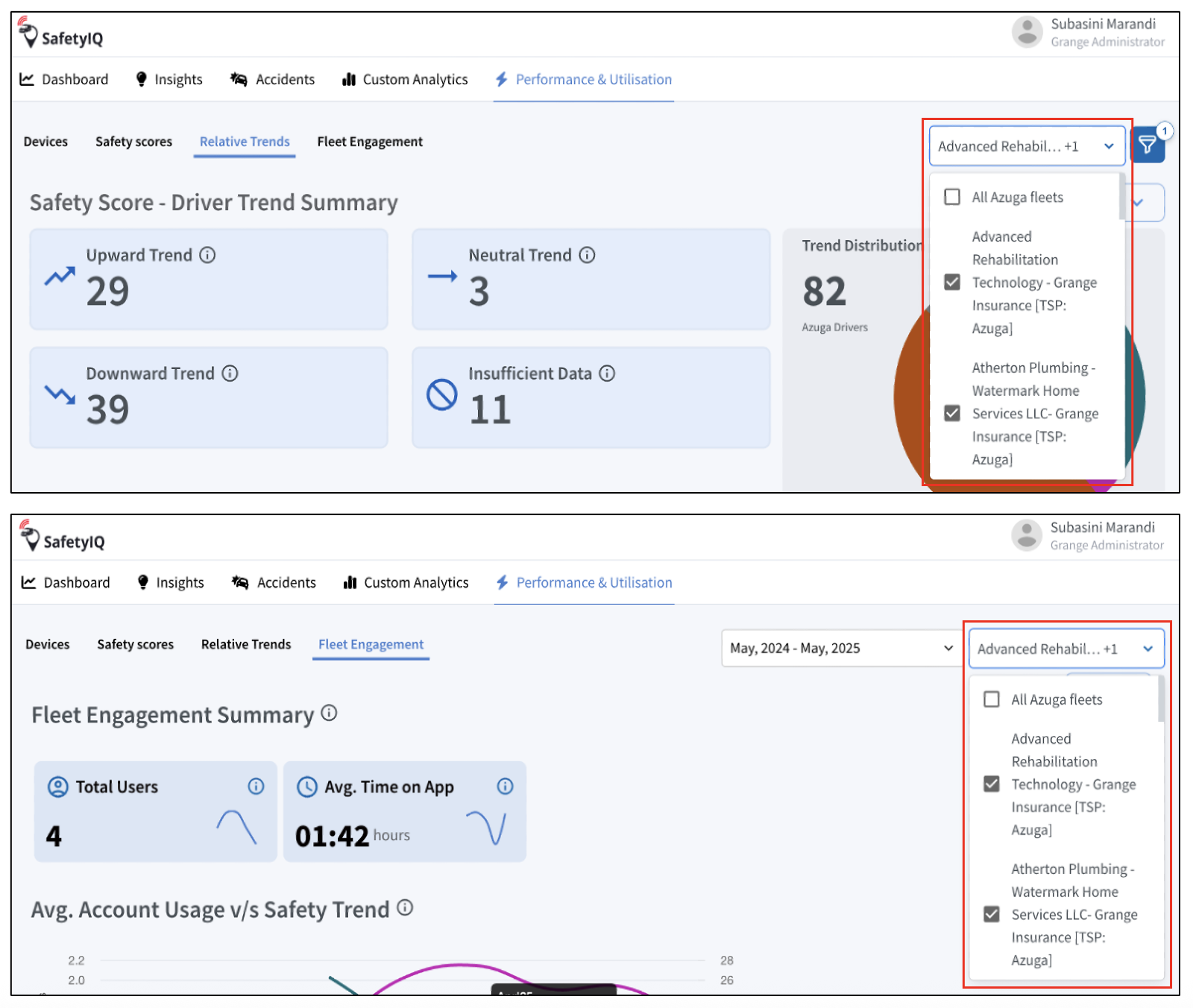Screen dimensions: 1193x1008
Task: Click the no-data circle icon beside 11
Action: (442, 394)
